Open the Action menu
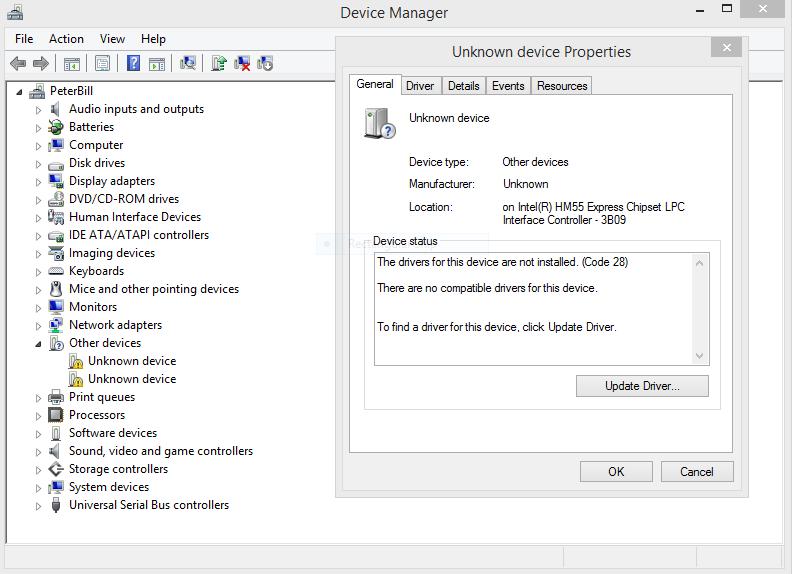Screen dimensions: 792x574 [x=66, y=39]
